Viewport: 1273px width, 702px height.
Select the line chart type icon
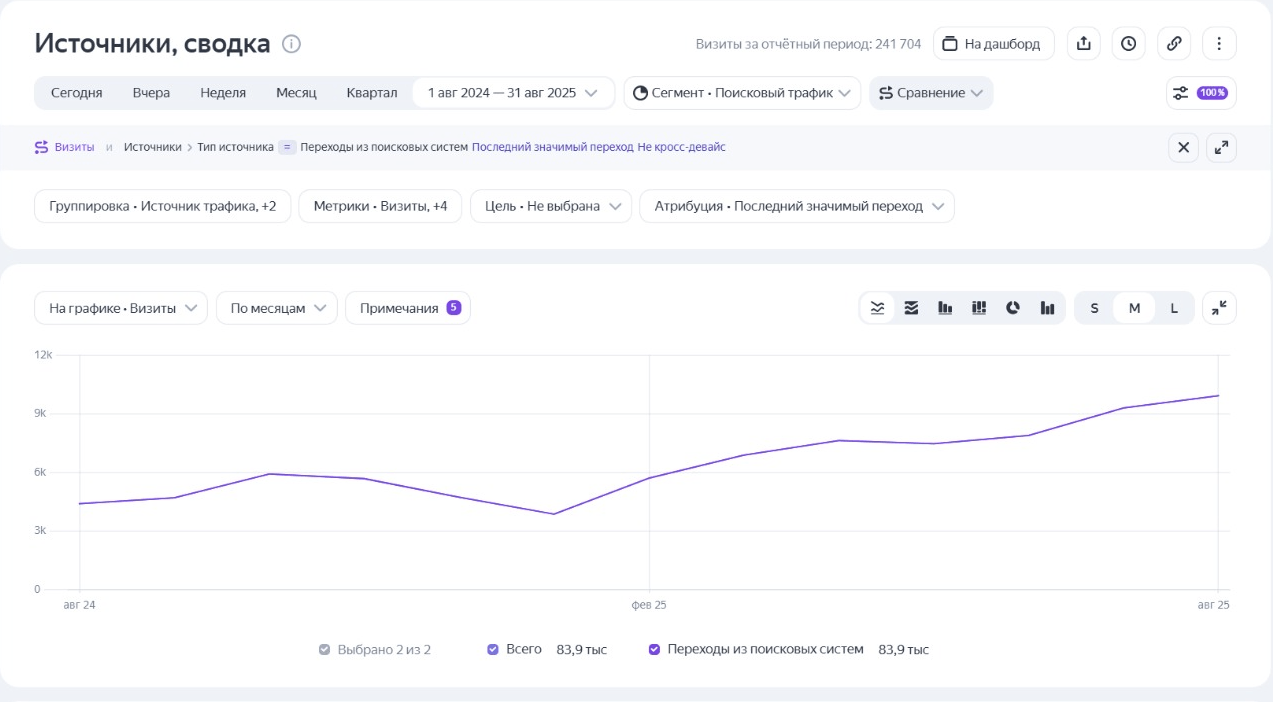[x=877, y=308]
